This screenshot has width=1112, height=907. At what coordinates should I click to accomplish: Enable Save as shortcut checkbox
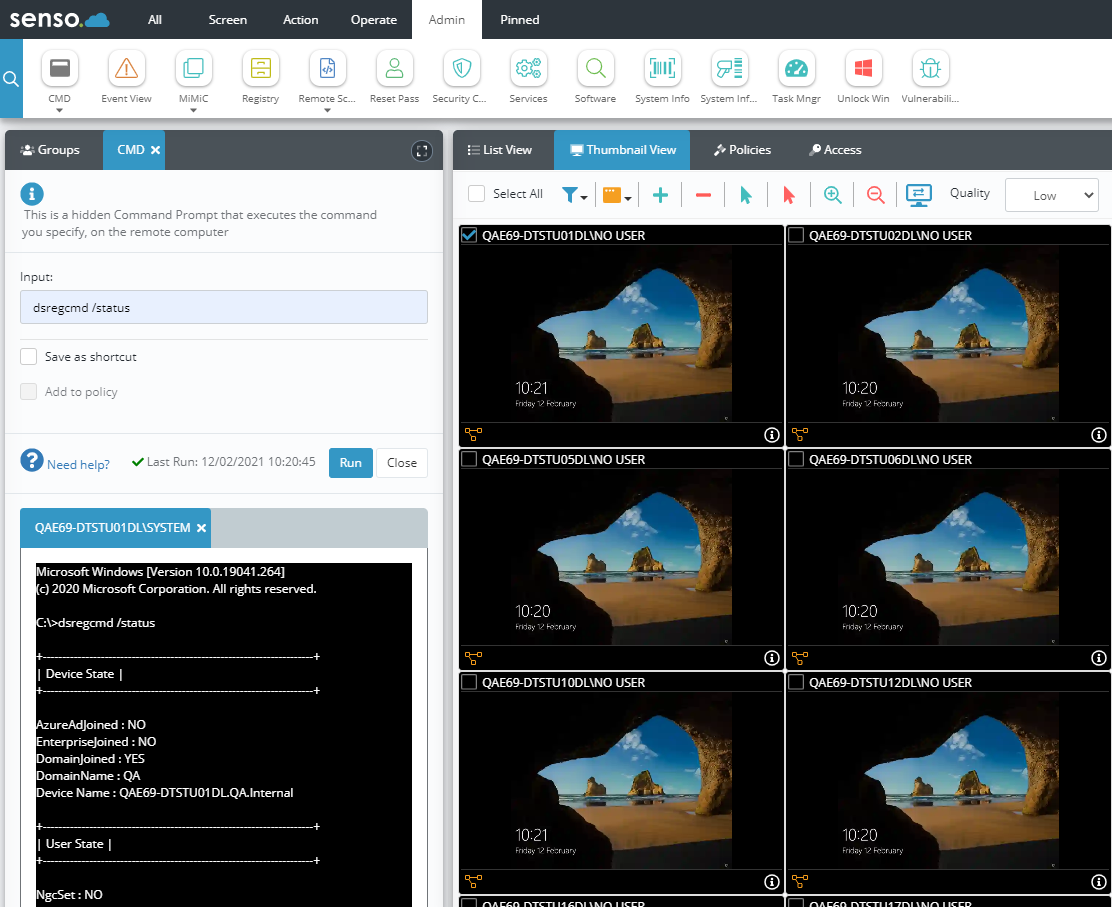click(x=28, y=357)
